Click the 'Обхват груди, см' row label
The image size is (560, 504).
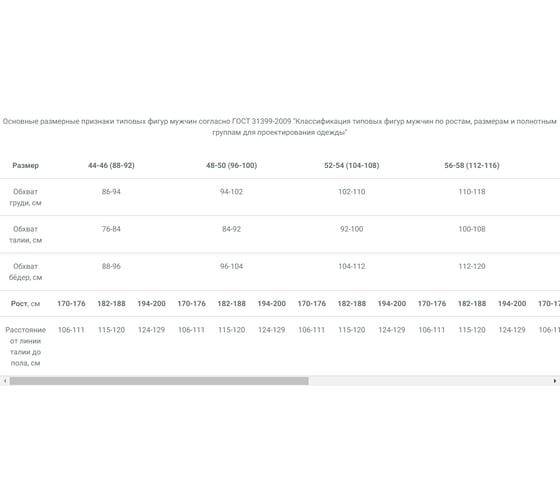(25, 197)
